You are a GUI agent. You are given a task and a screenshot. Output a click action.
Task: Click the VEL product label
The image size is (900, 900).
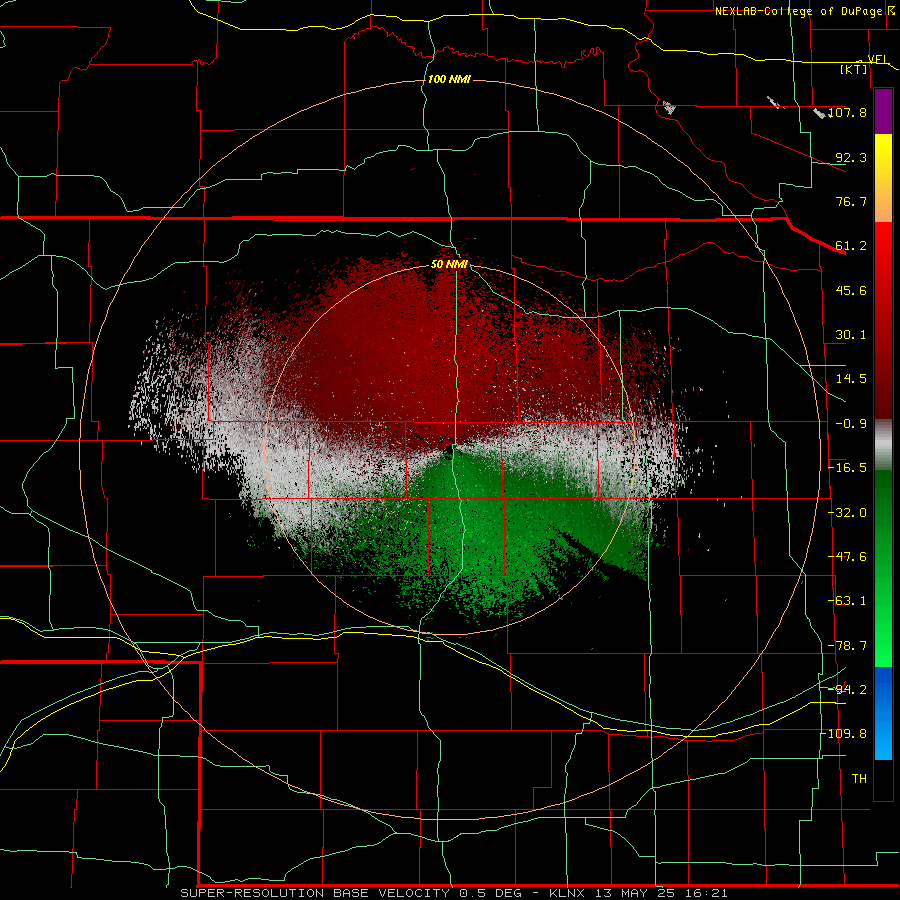(x=878, y=59)
